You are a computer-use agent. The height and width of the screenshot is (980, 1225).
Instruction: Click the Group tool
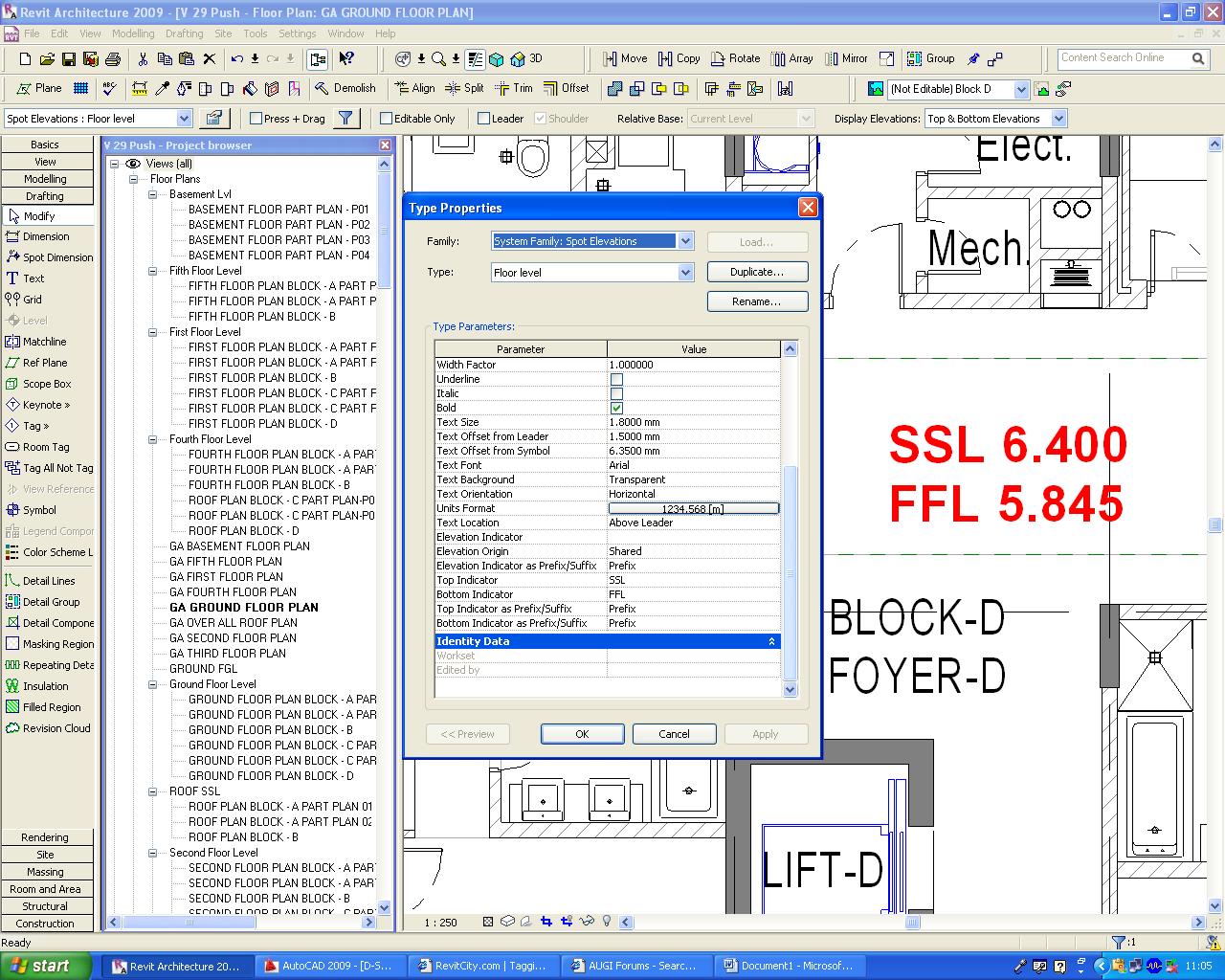931,58
